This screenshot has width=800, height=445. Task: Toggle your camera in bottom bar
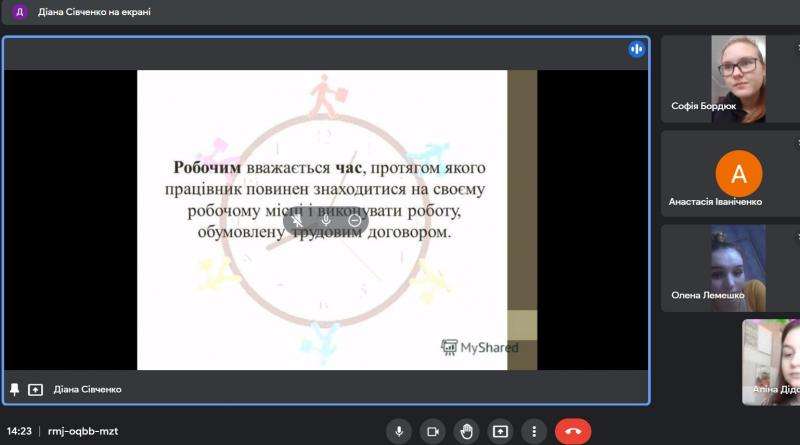[x=433, y=431]
